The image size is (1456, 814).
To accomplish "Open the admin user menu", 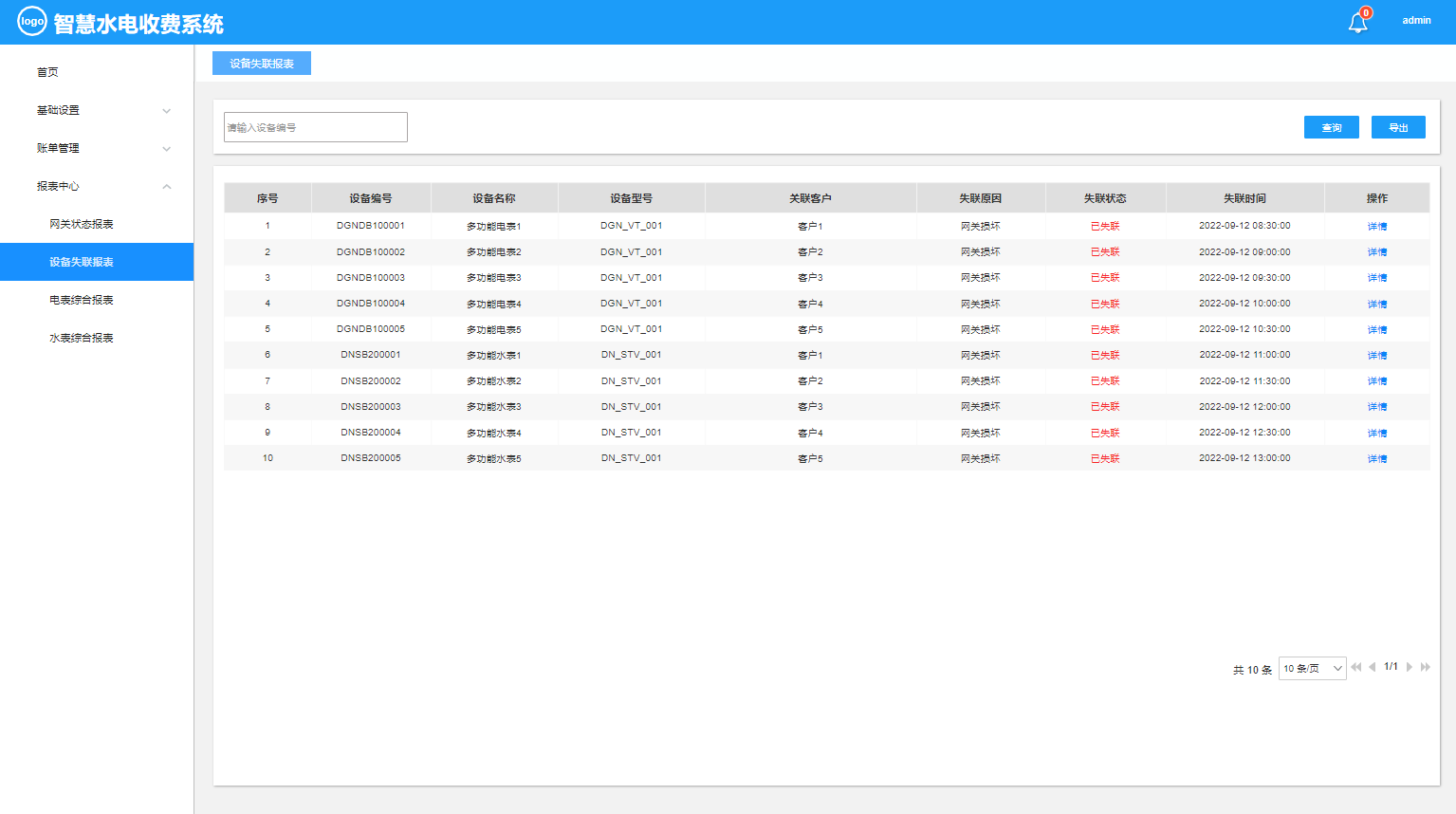I will tap(1416, 20).
